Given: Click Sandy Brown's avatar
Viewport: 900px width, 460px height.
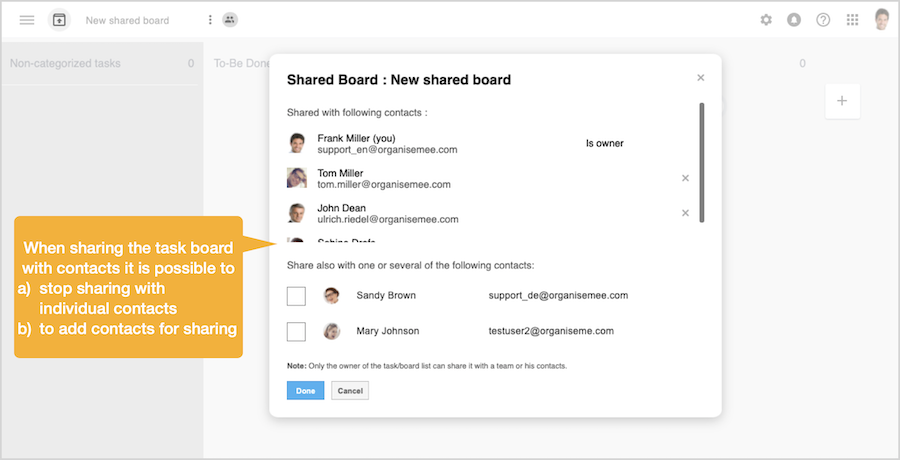Looking at the screenshot, I should (331, 296).
